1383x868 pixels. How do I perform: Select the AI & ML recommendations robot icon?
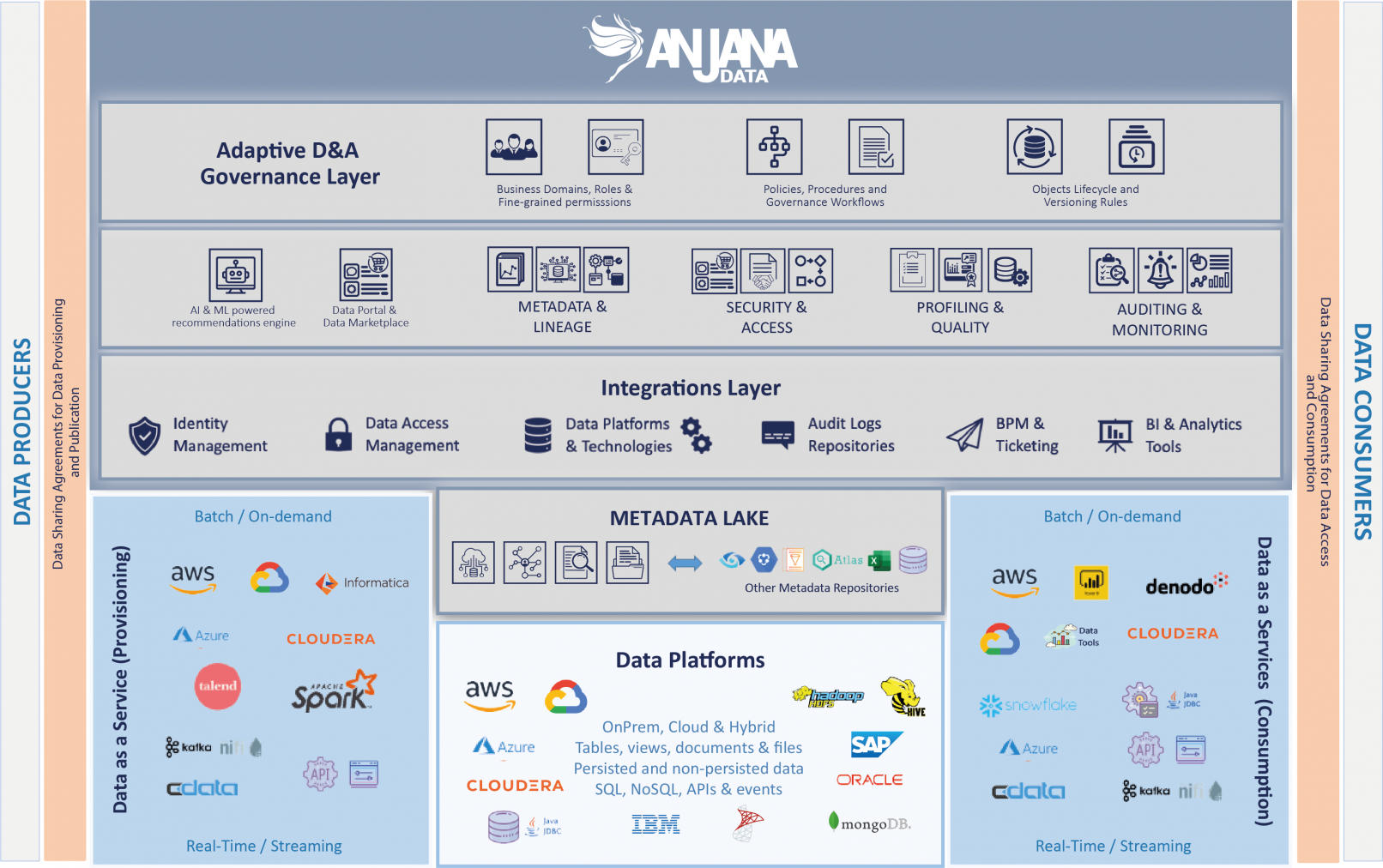click(235, 274)
